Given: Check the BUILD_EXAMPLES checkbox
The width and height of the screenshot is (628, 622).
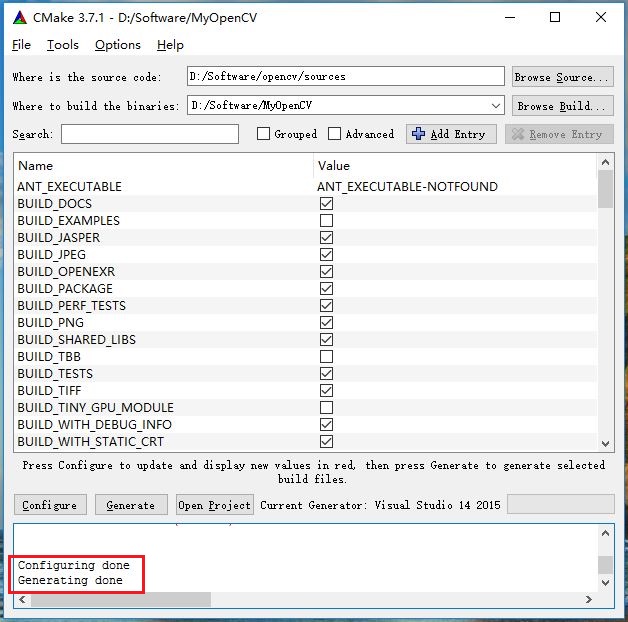Looking at the screenshot, I should [326, 220].
